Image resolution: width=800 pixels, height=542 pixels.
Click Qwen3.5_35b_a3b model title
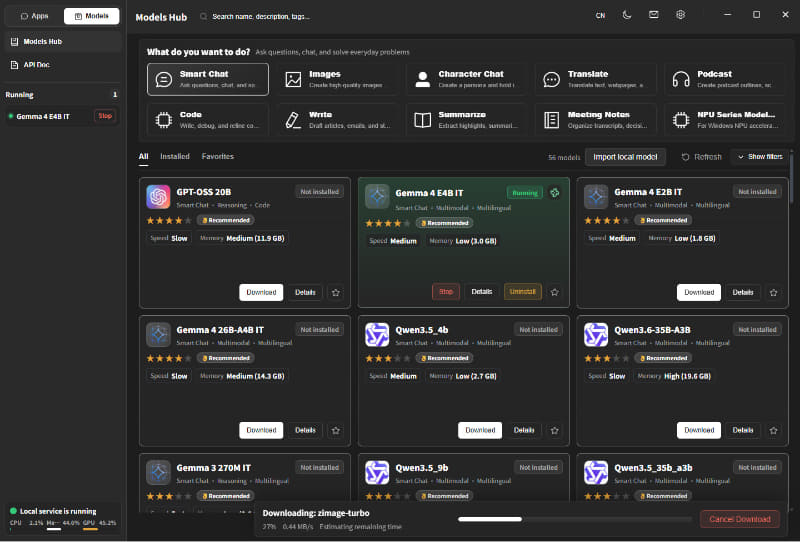point(653,468)
